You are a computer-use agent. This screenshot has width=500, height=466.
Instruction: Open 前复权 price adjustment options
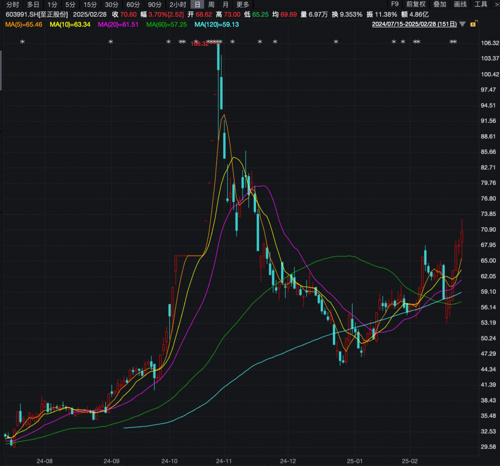click(416, 4)
